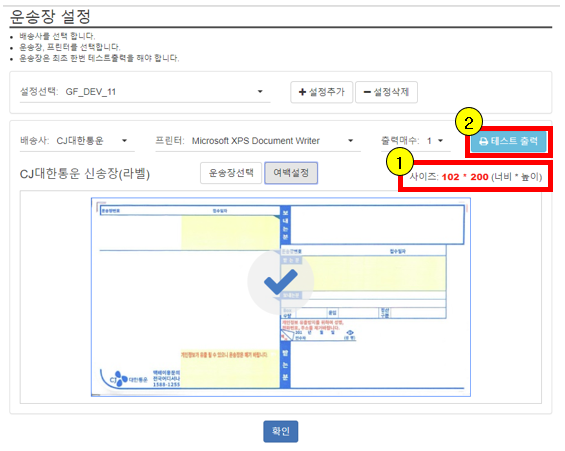
Task: Click the 테스트 출력 print button
Action: tap(508, 141)
